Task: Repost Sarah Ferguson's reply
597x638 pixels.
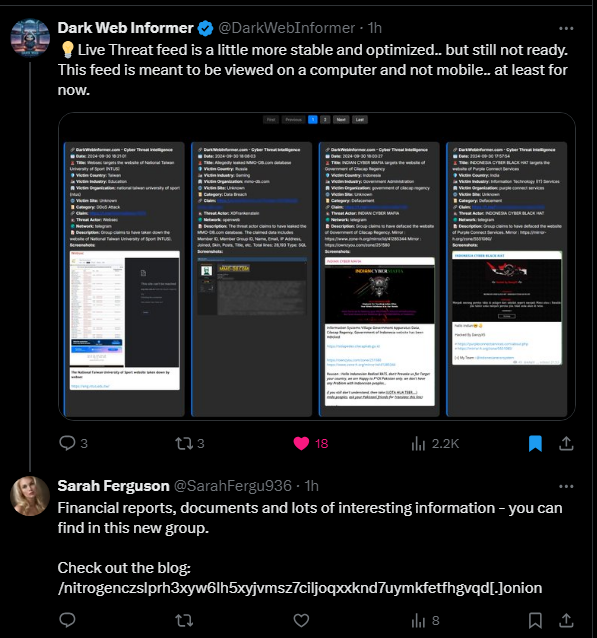Action: 184,621
